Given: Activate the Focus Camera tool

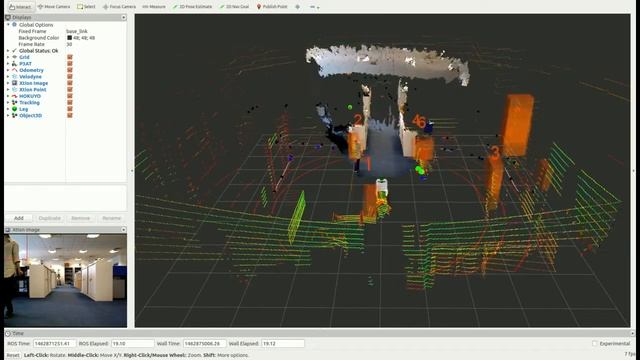Looking at the screenshot, I should tap(119, 7).
